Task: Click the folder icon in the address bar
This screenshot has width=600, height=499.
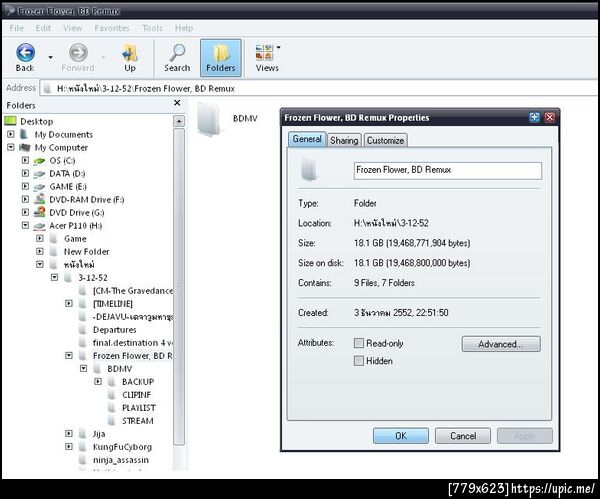Action: click(x=47, y=89)
